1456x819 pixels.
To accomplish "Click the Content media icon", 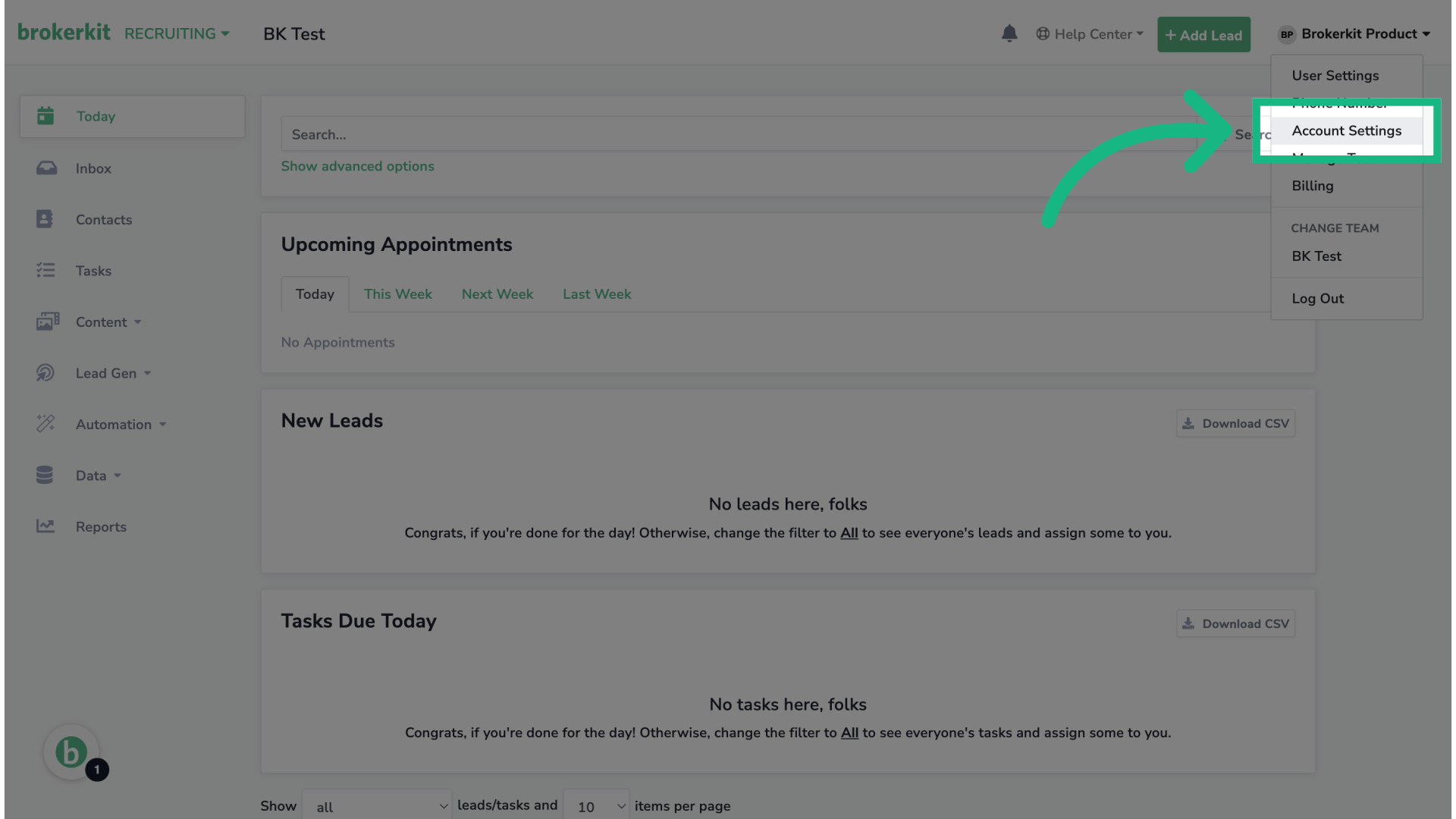I will pyautogui.click(x=47, y=322).
